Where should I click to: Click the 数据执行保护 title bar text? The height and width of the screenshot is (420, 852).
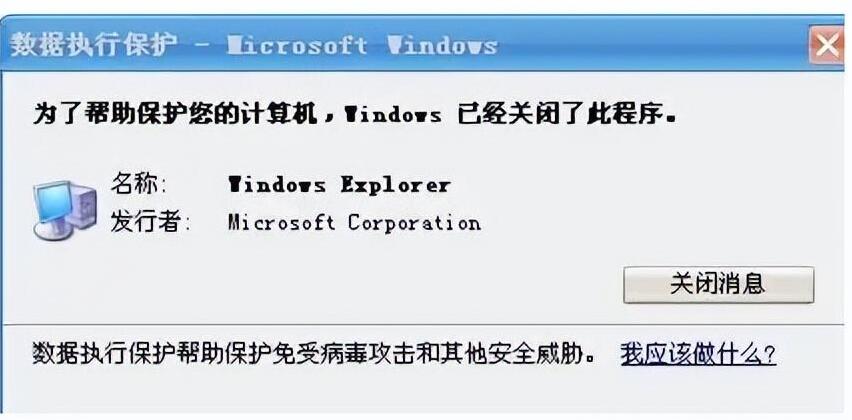tap(94, 45)
